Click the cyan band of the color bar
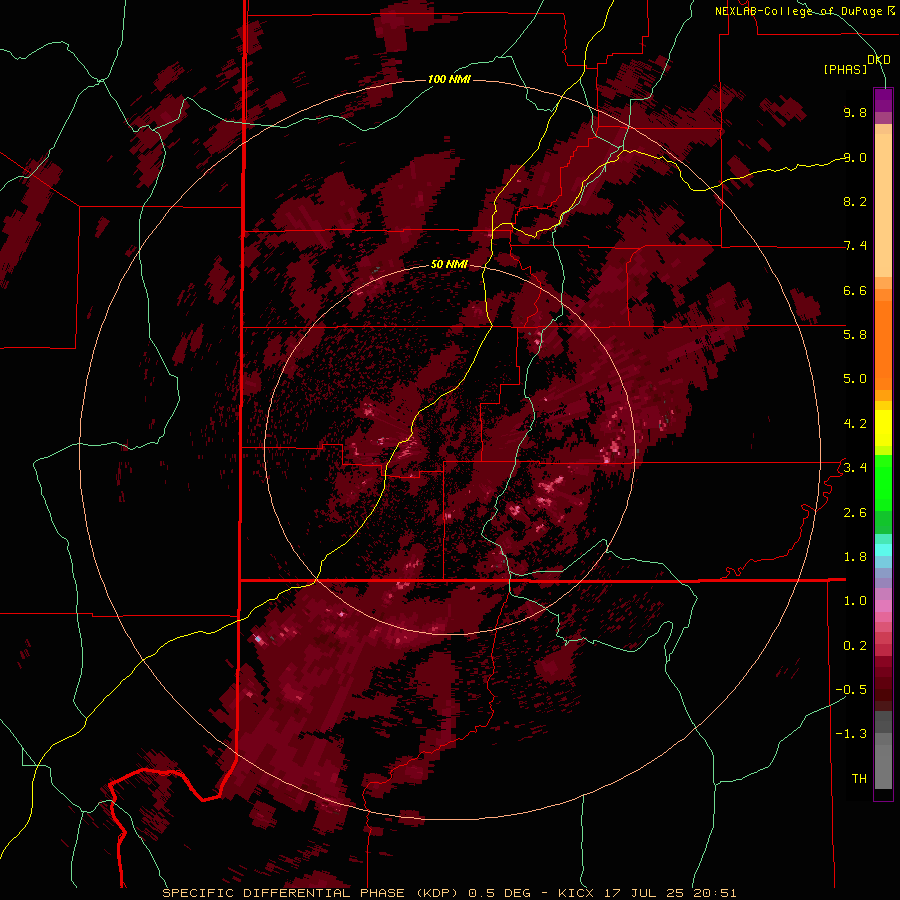Image resolution: width=900 pixels, height=900 pixels. [883, 550]
